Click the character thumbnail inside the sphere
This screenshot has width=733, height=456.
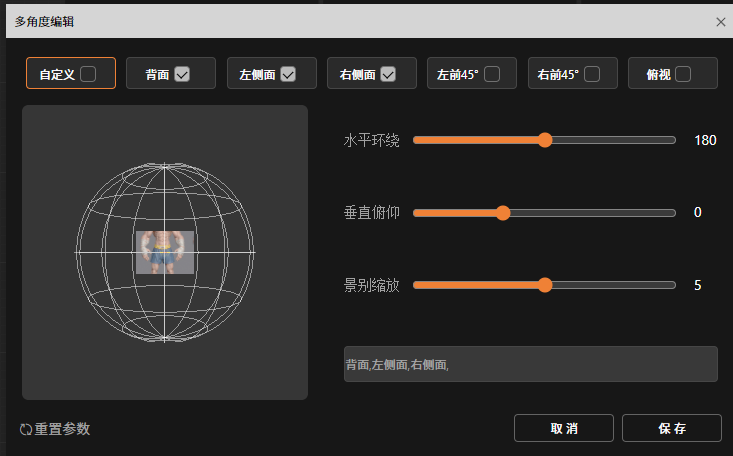pyautogui.click(x=165, y=252)
